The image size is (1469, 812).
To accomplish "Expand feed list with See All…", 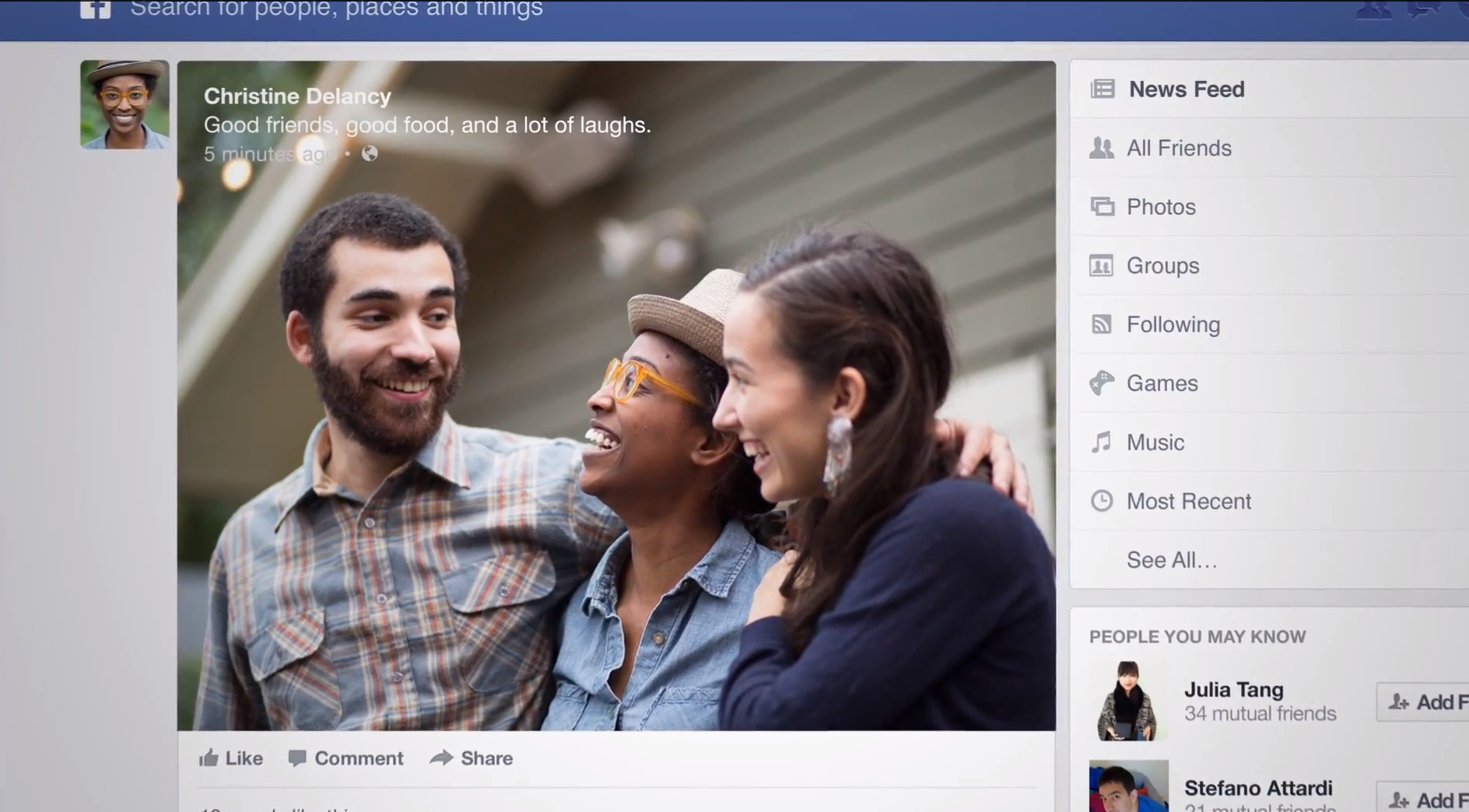I will pos(1172,560).
